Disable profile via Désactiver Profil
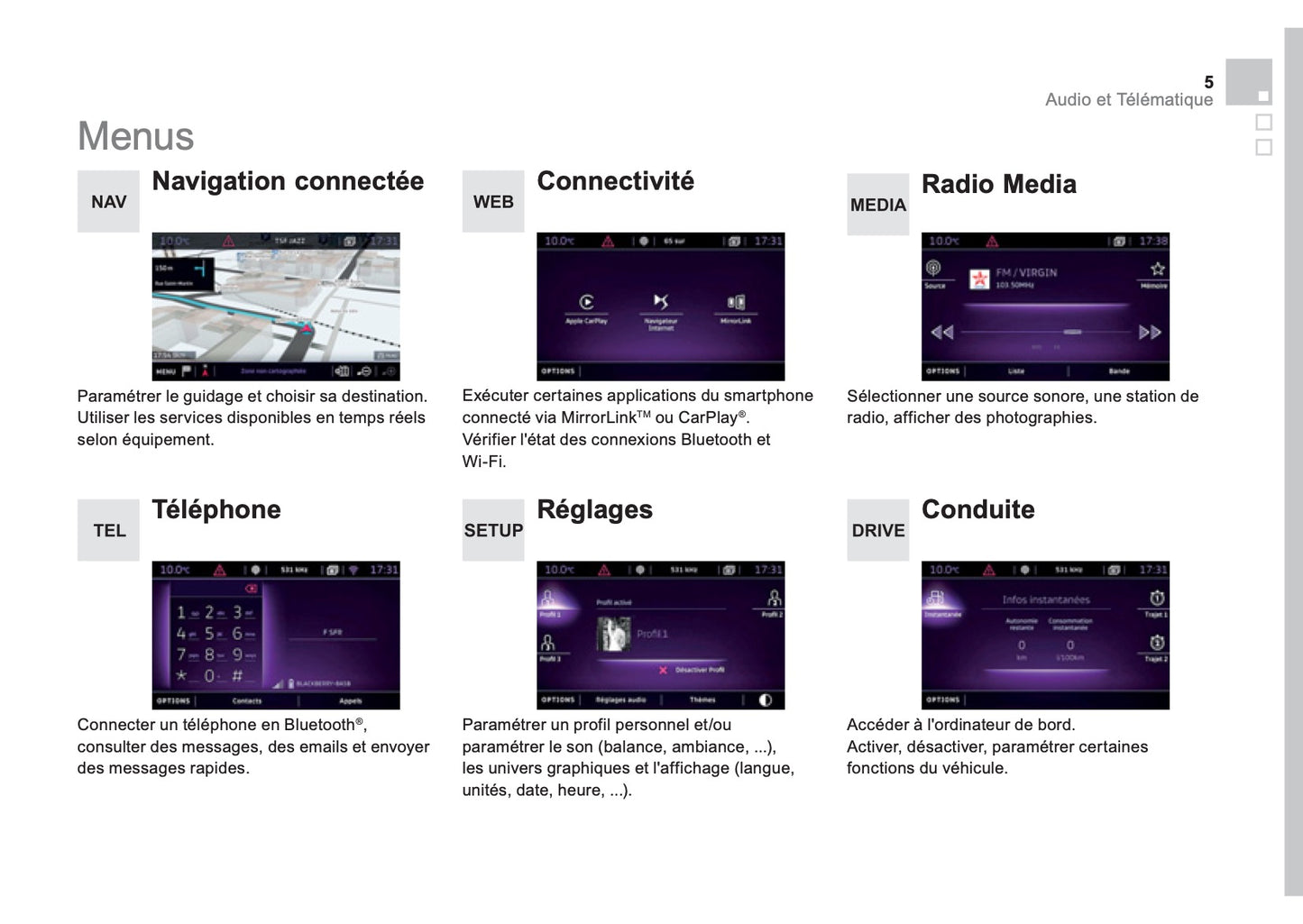Viewport: 1303px width, 924px height. point(693,670)
